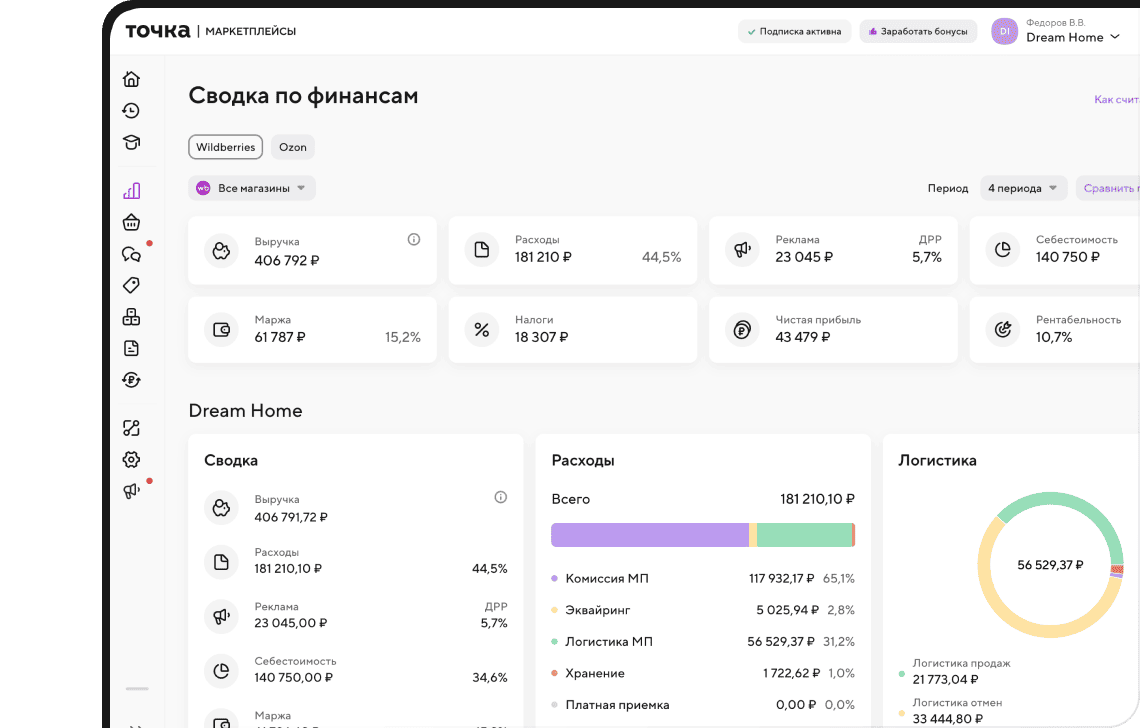Click the purple Комиссия МП bar segment
This screenshot has height=728, width=1140.
(x=649, y=535)
